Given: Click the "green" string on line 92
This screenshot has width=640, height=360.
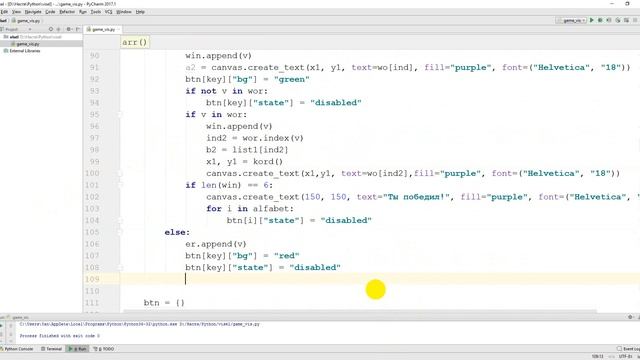Looking at the screenshot, I should coord(291,79).
